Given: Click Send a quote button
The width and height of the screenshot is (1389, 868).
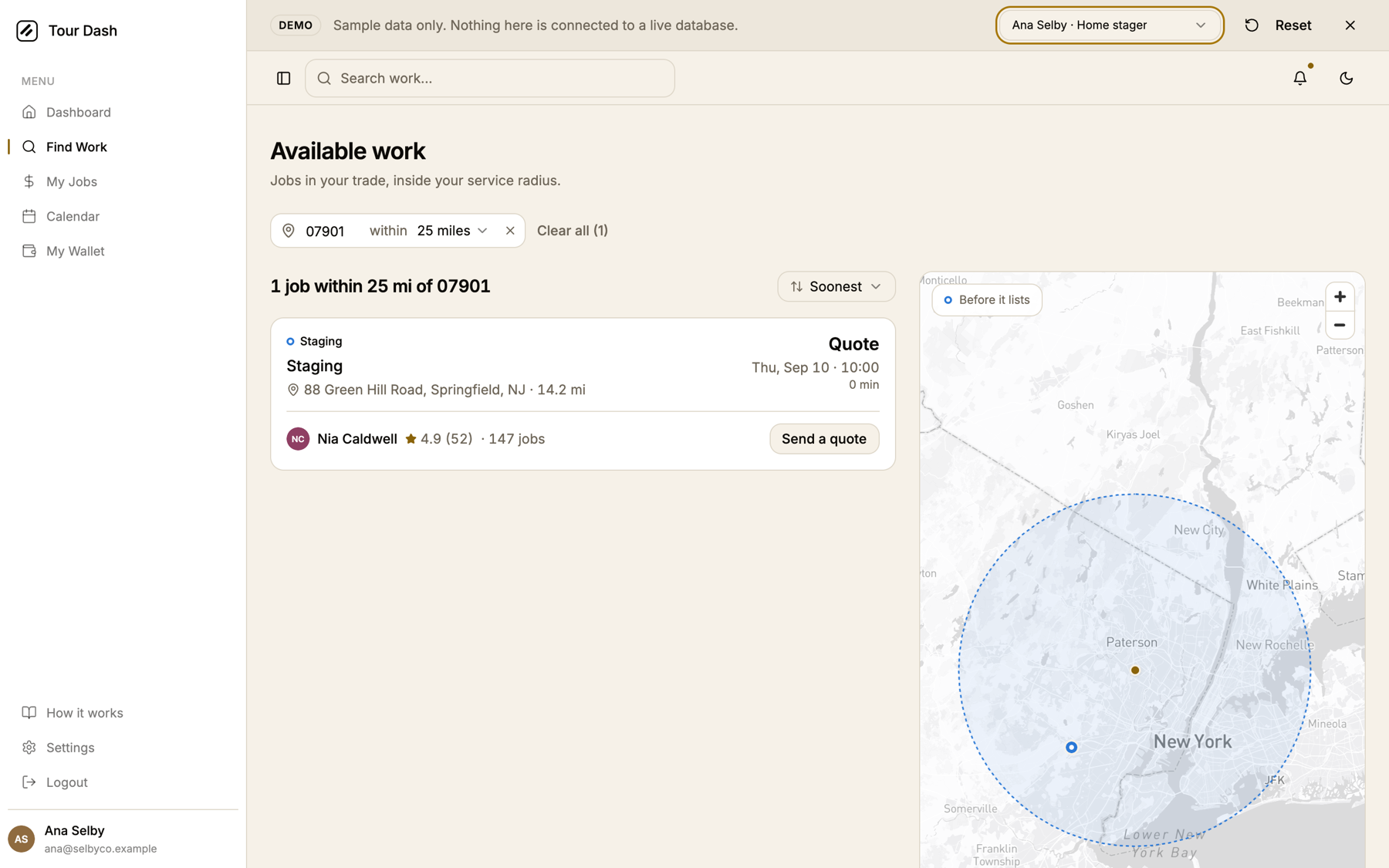Looking at the screenshot, I should click(x=823, y=439).
